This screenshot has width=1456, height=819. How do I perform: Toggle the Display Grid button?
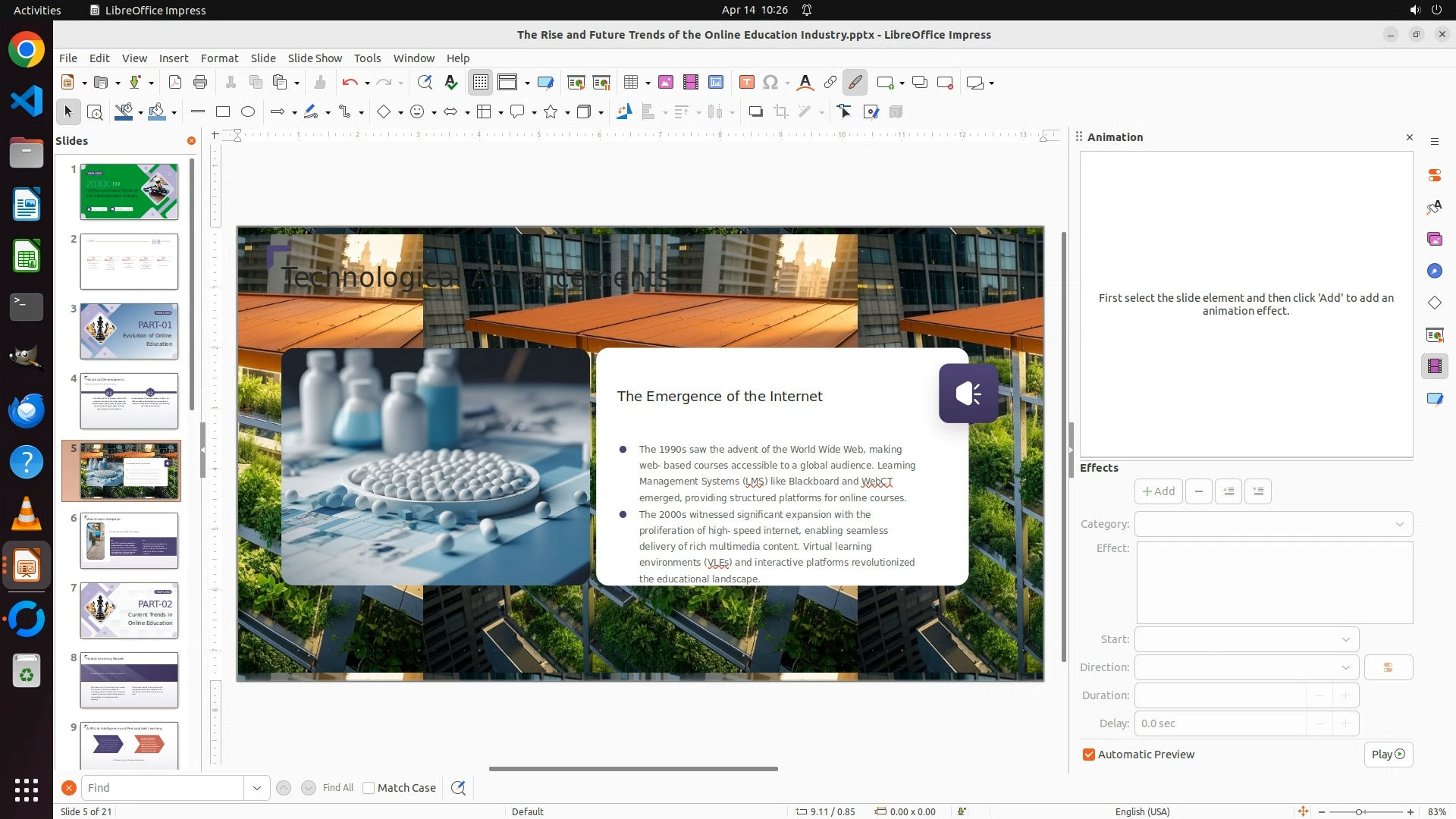(x=481, y=83)
